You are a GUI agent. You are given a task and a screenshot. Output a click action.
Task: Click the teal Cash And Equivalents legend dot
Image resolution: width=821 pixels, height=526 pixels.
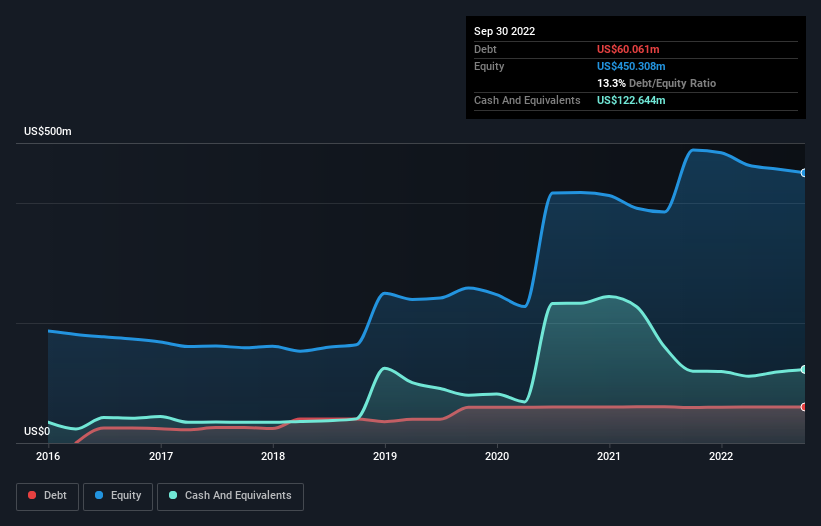pos(173,495)
